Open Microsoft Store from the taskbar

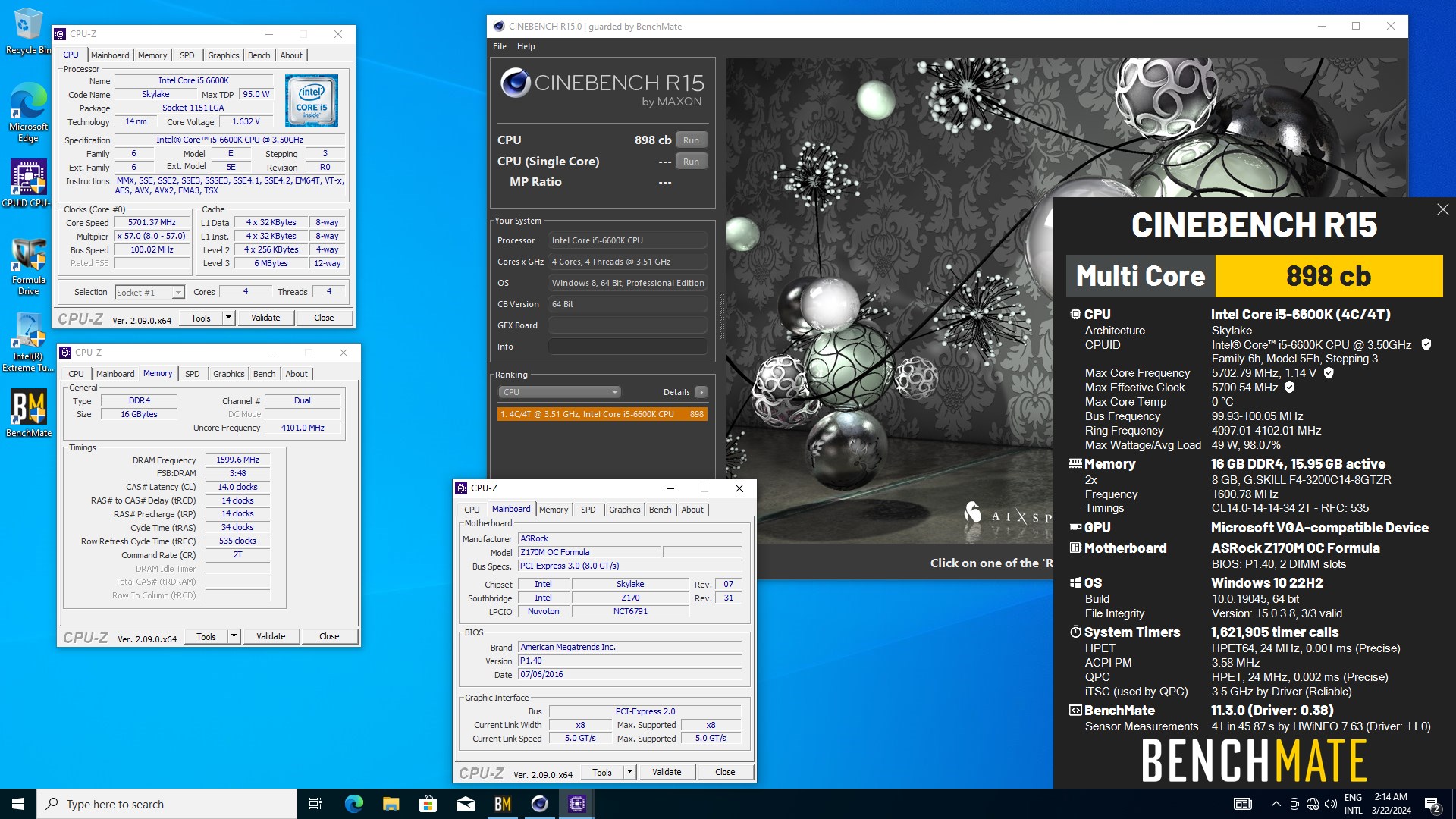click(x=428, y=804)
